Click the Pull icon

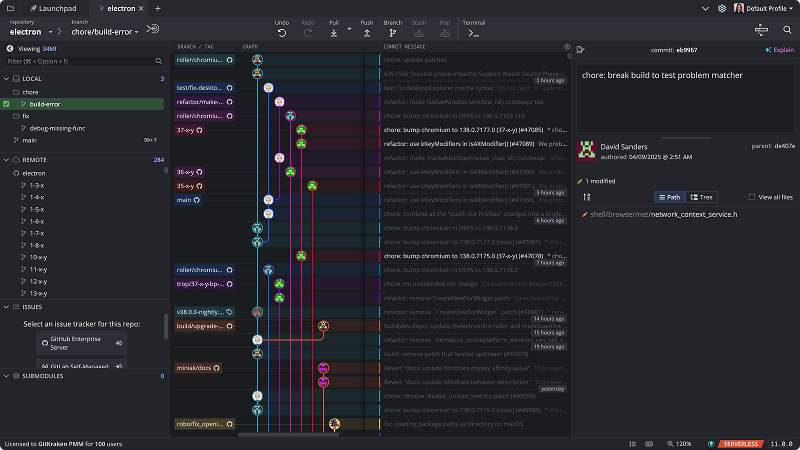pos(334,32)
